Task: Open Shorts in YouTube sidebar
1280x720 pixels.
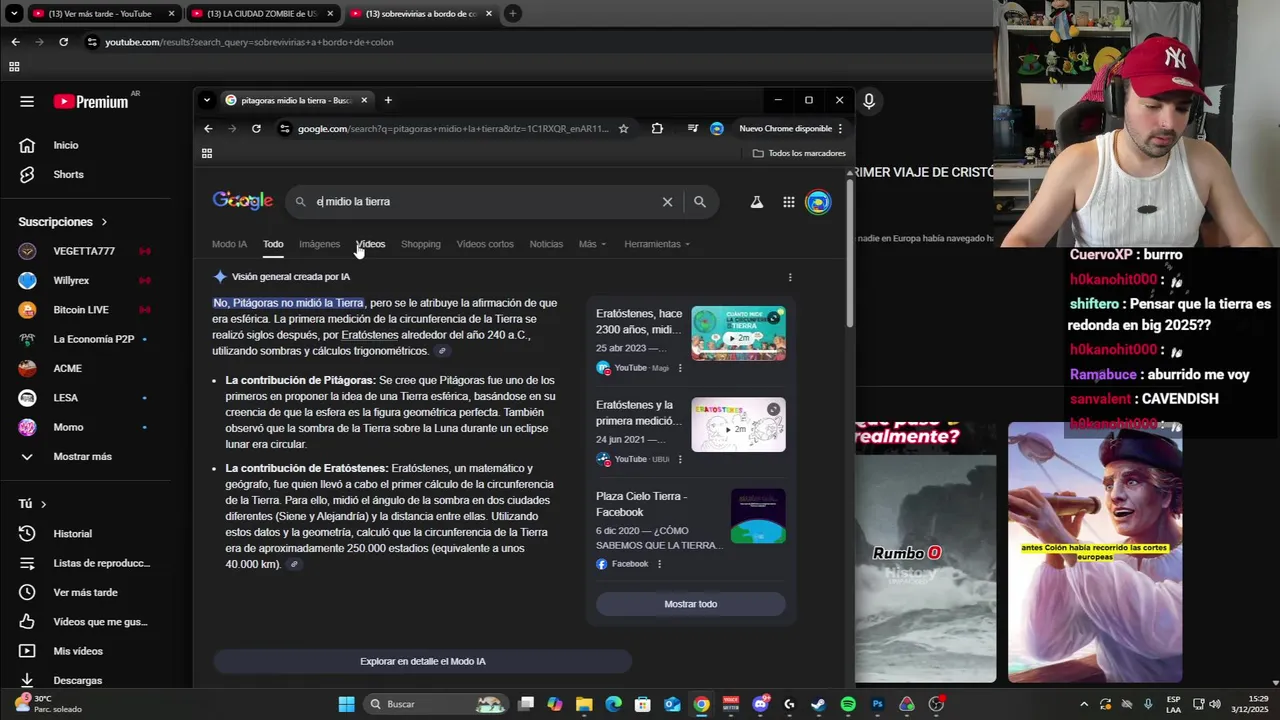Action: click(68, 174)
